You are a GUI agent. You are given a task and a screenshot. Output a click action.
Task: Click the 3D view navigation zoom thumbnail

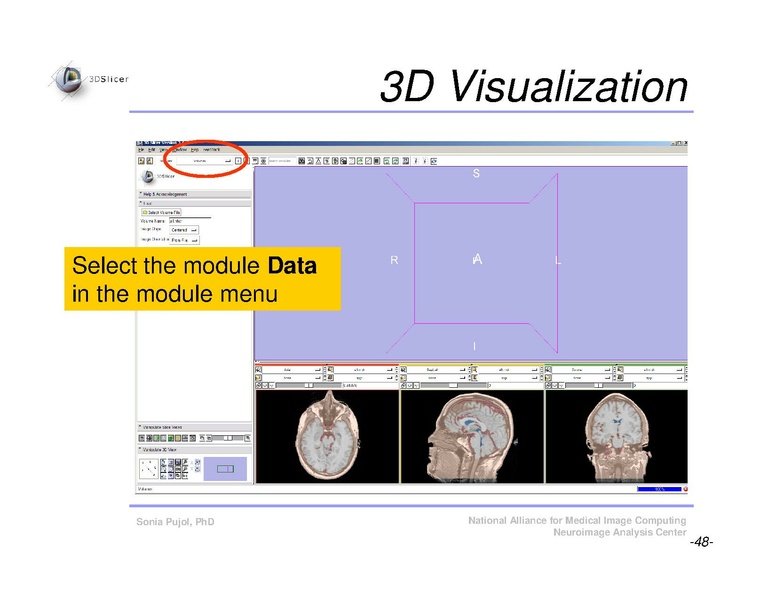(225, 468)
